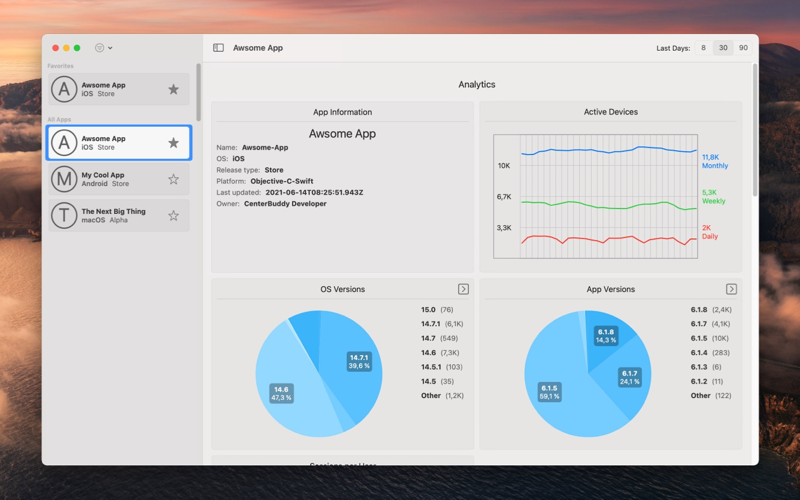Star The Next Big Thing app
Viewport: 800px width, 500px height.
tap(173, 215)
